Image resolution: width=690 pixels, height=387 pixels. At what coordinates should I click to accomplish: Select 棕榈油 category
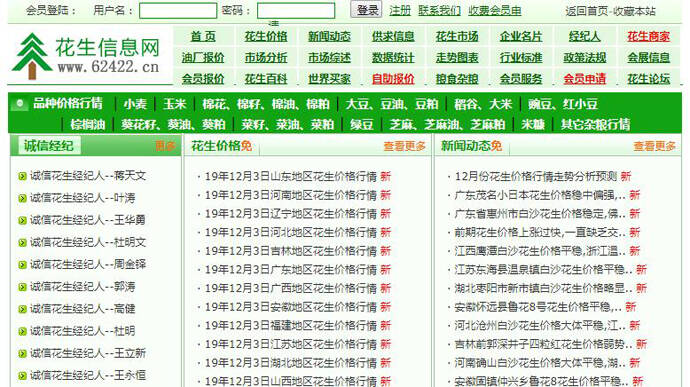pyautogui.click(x=88, y=125)
